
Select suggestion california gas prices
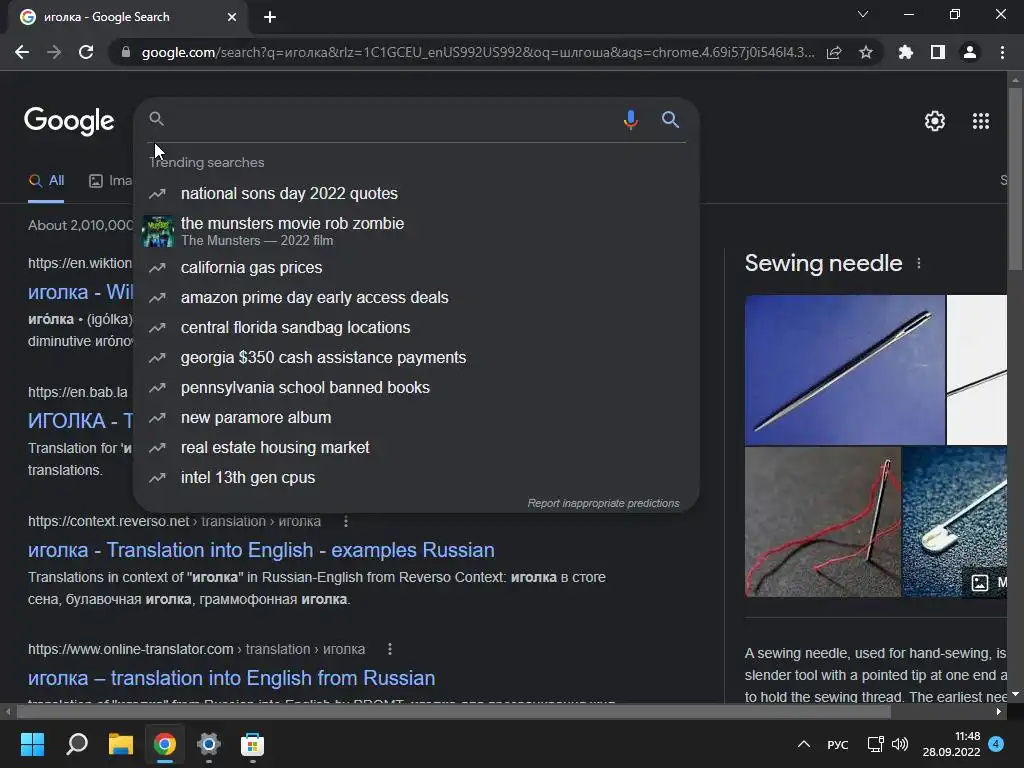point(417,268)
